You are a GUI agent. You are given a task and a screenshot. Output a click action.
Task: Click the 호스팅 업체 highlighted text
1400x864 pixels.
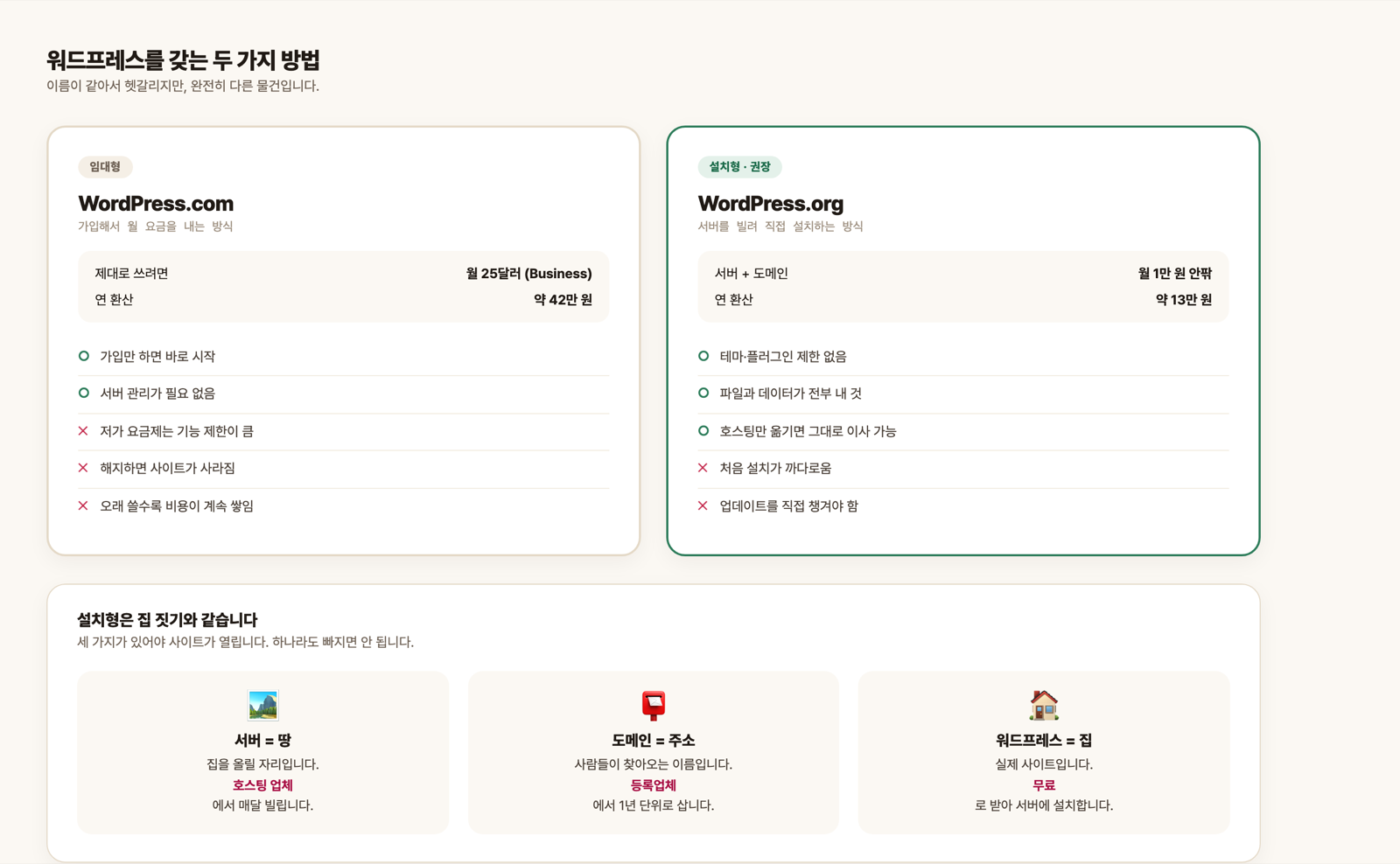[262, 785]
